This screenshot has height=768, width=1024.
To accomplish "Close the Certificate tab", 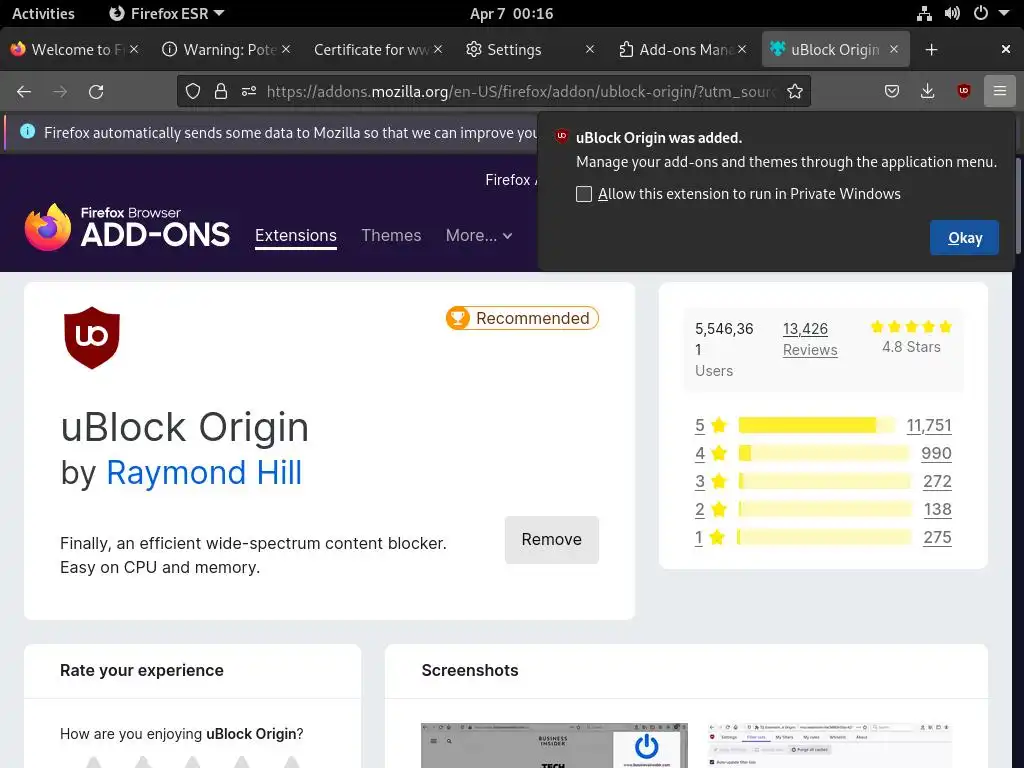I will click(438, 49).
